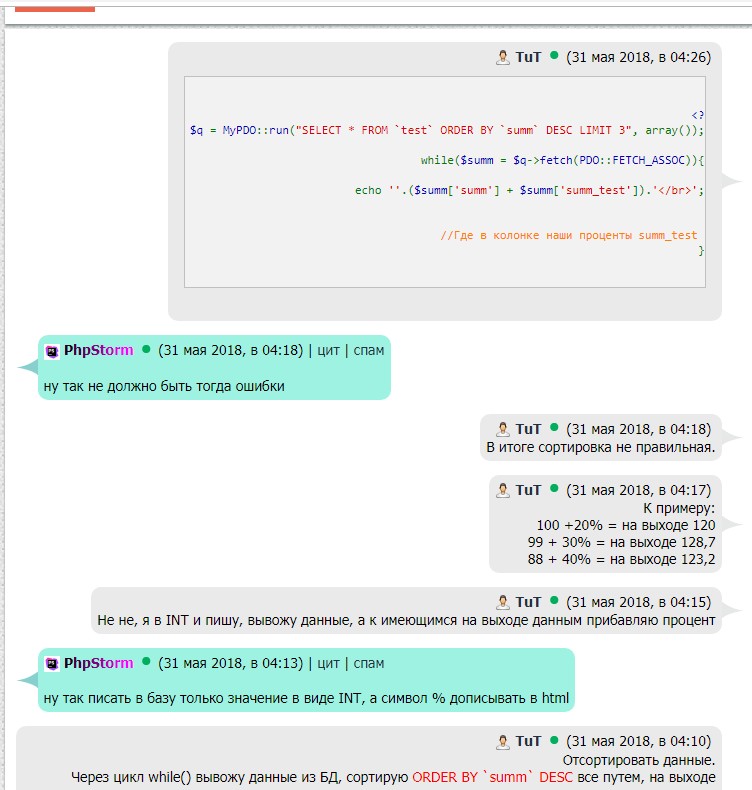Click TuT avatar icon in 04:15 message
The image size is (752, 790).
[x=503, y=602]
